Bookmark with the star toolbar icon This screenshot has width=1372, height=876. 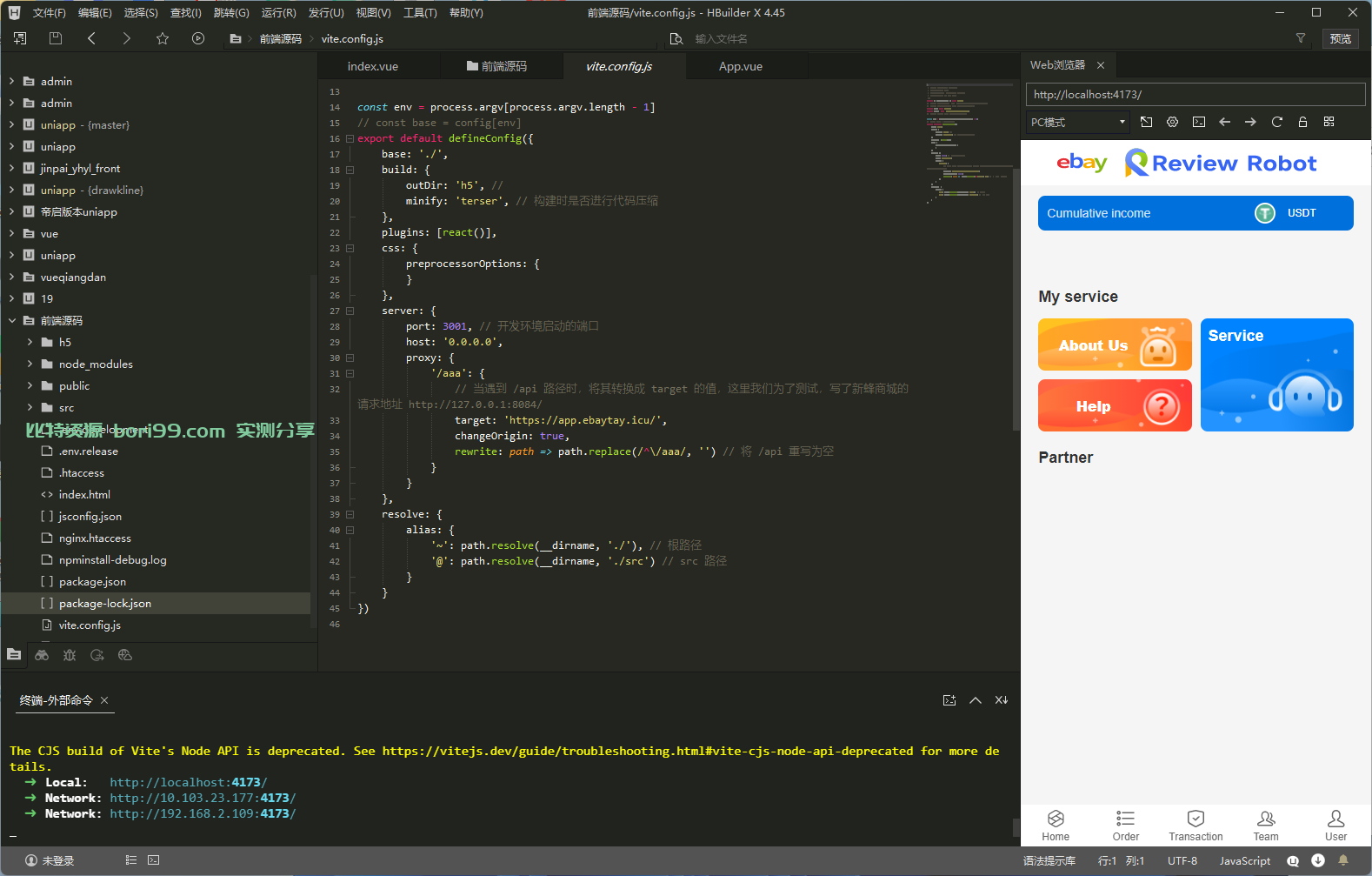coord(163,38)
